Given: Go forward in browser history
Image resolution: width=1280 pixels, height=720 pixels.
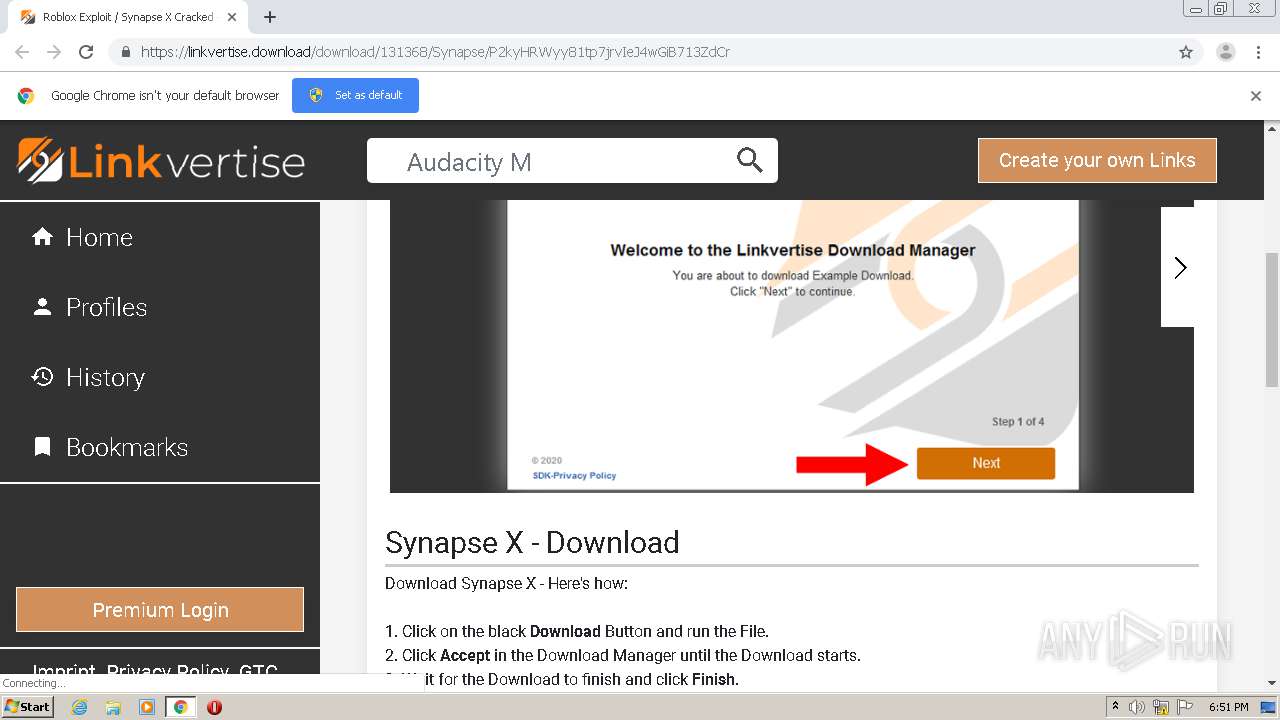Looking at the screenshot, I should pyautogui.click(x=54, y=52).
